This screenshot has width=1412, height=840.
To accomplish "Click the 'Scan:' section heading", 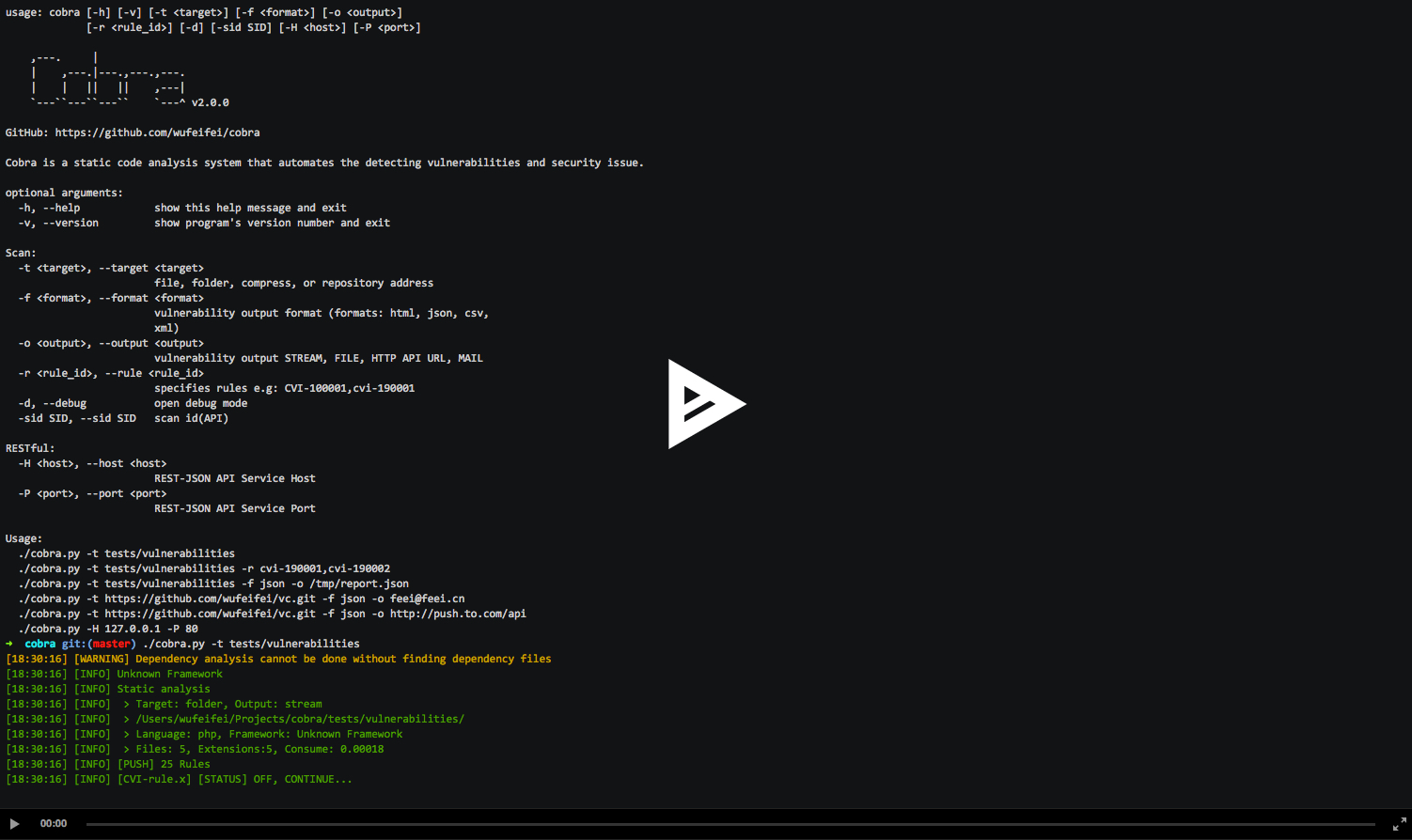I will point(21,253).
